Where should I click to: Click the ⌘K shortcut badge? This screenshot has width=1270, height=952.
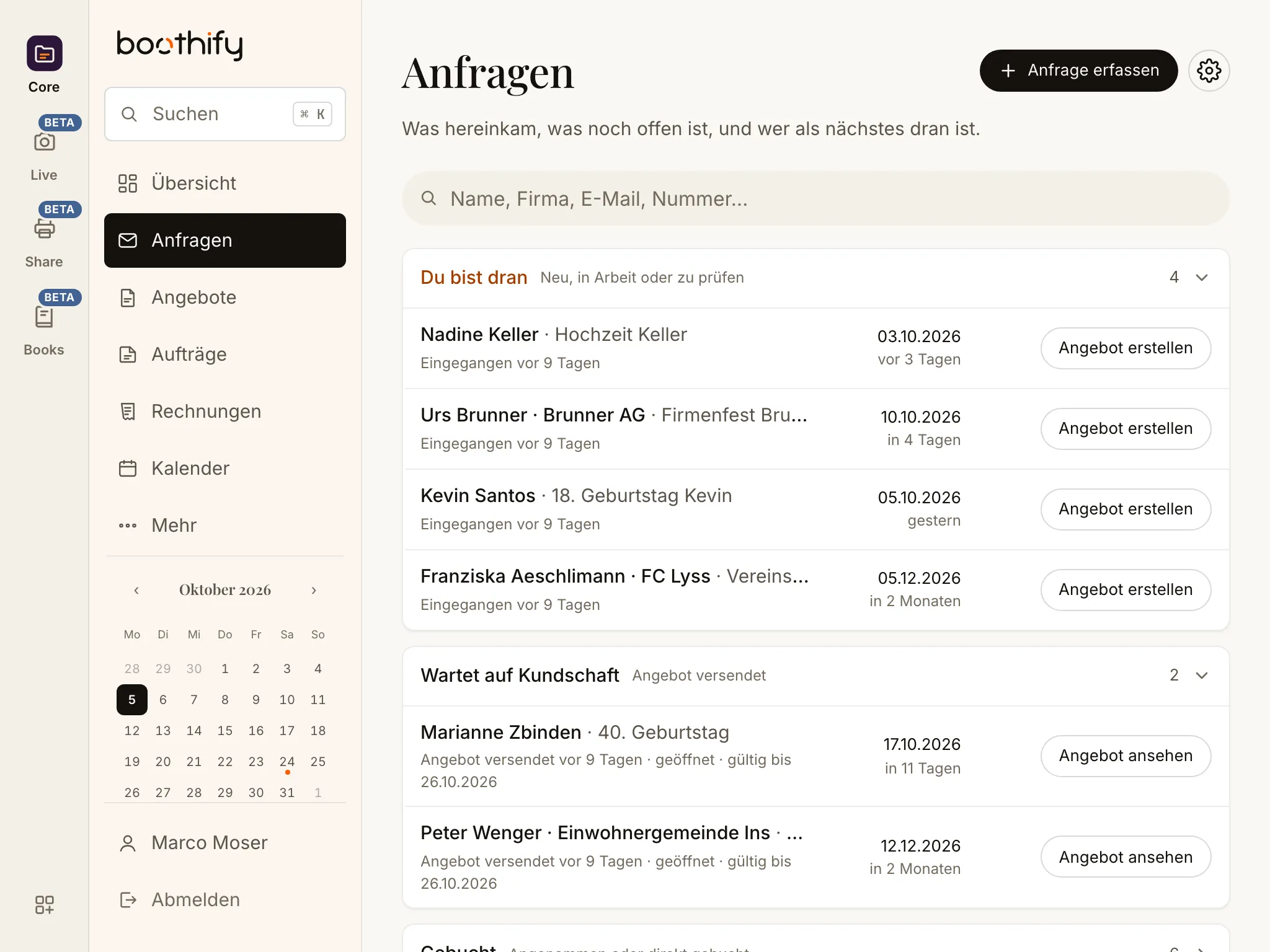click(313, 114)
